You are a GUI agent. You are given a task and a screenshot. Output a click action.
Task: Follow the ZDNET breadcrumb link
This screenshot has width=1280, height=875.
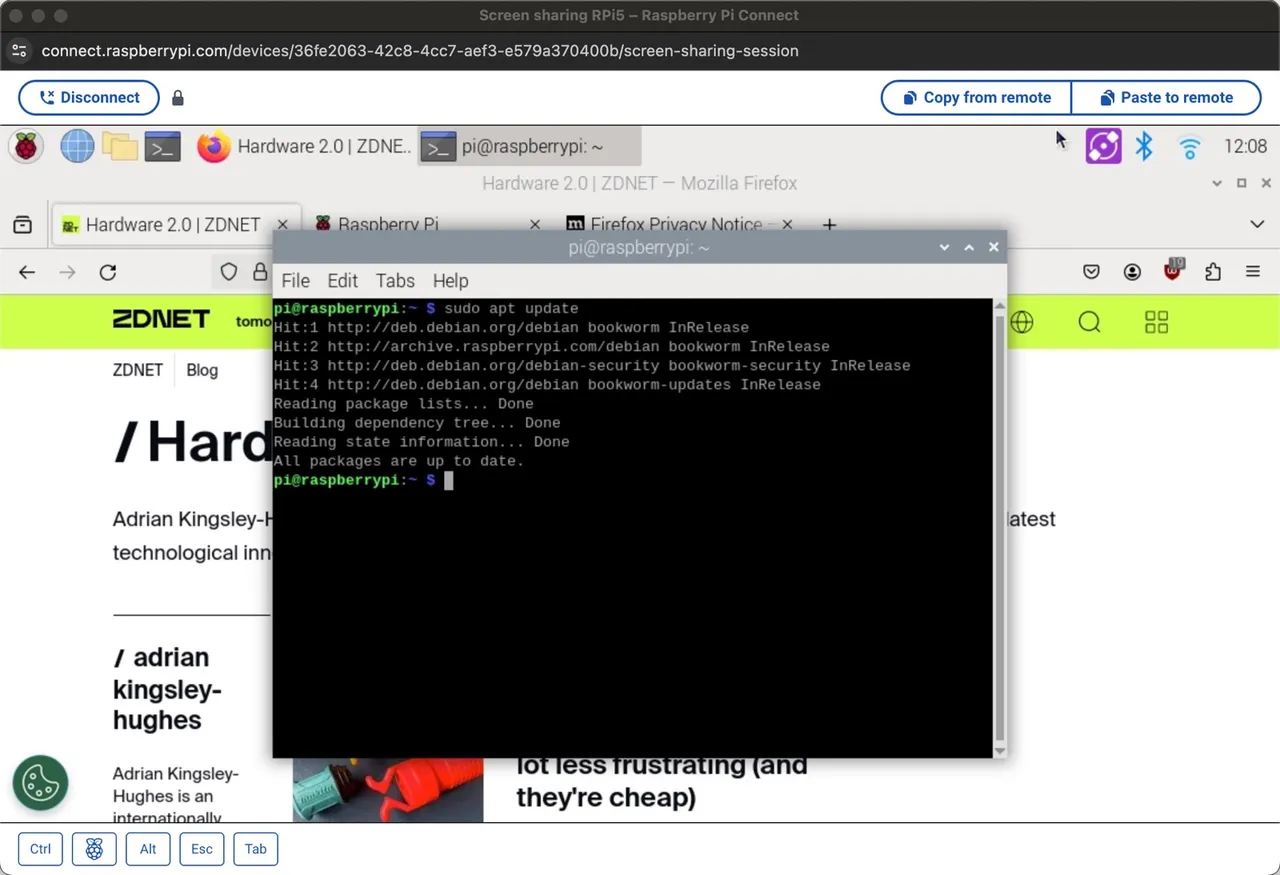click(x=138, y=370)
